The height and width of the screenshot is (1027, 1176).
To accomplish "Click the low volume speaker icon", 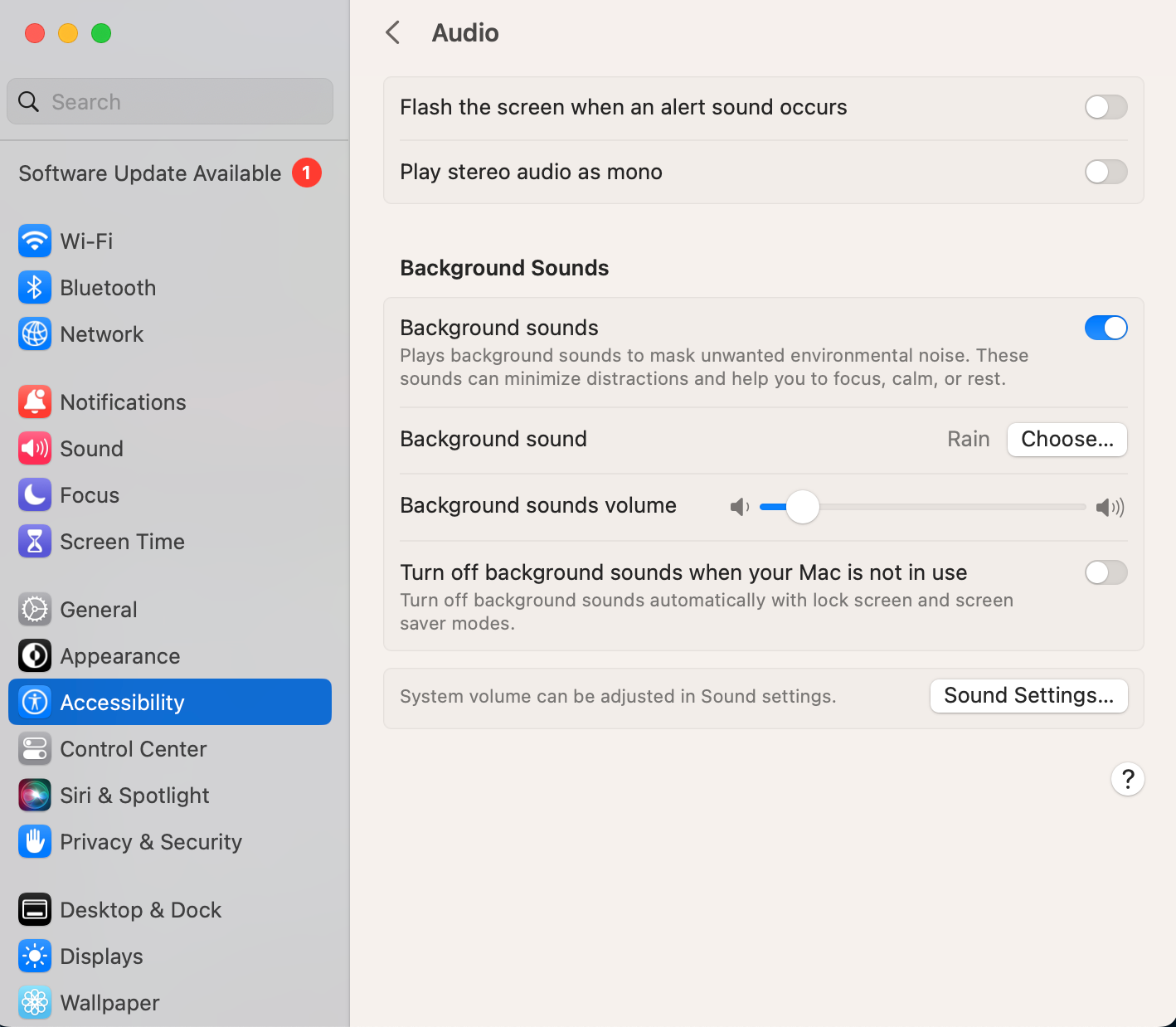I will pyautogui.click(x=739, y=507).
